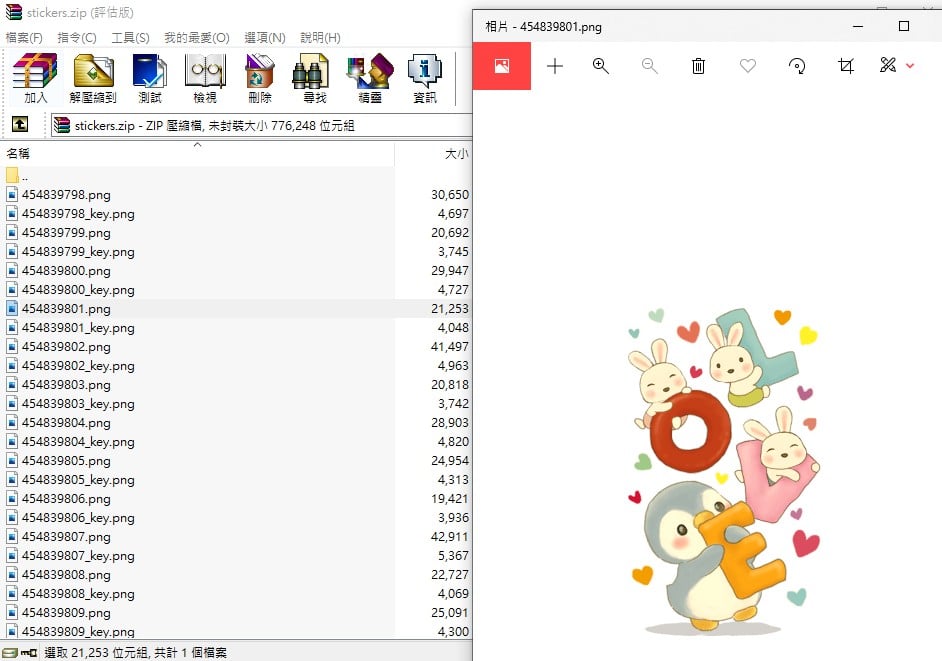The width and height of the screenshot is (942, 661).
Task: Zoom in on the photo with magnifier plus
Action: pos(600,65)
